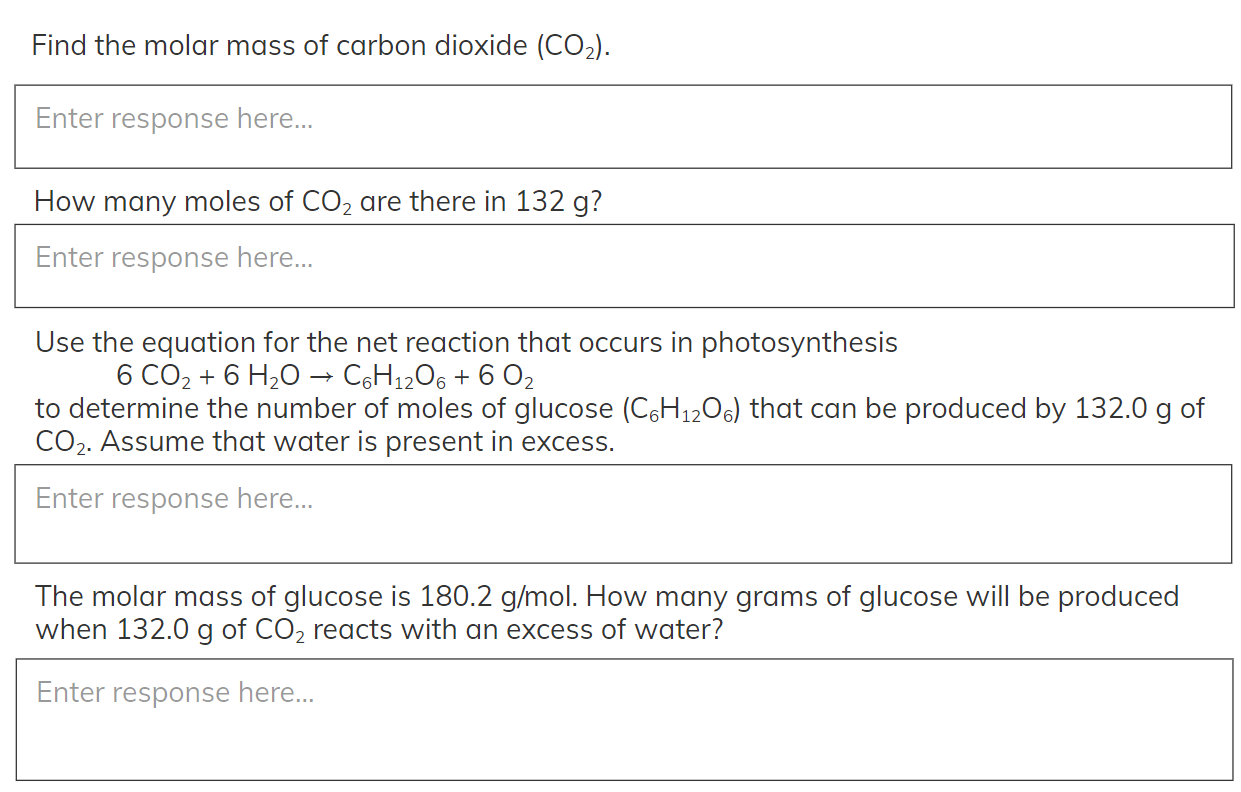
Task: Click the carbon dioxide molar mass question
Action: click(320, 44)
